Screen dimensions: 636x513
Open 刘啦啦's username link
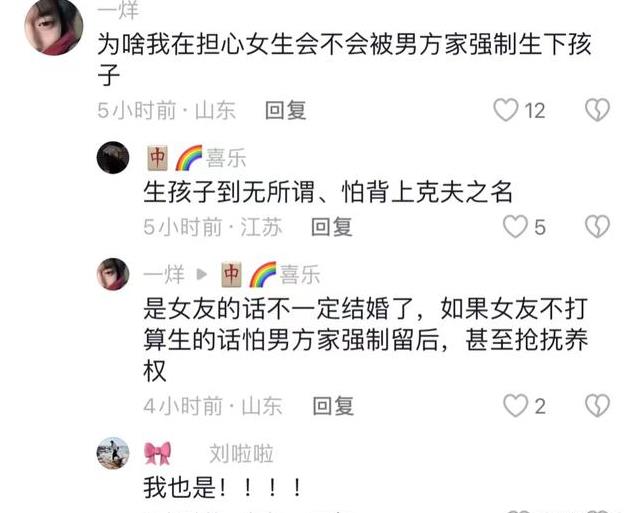[x=241, y=453]
